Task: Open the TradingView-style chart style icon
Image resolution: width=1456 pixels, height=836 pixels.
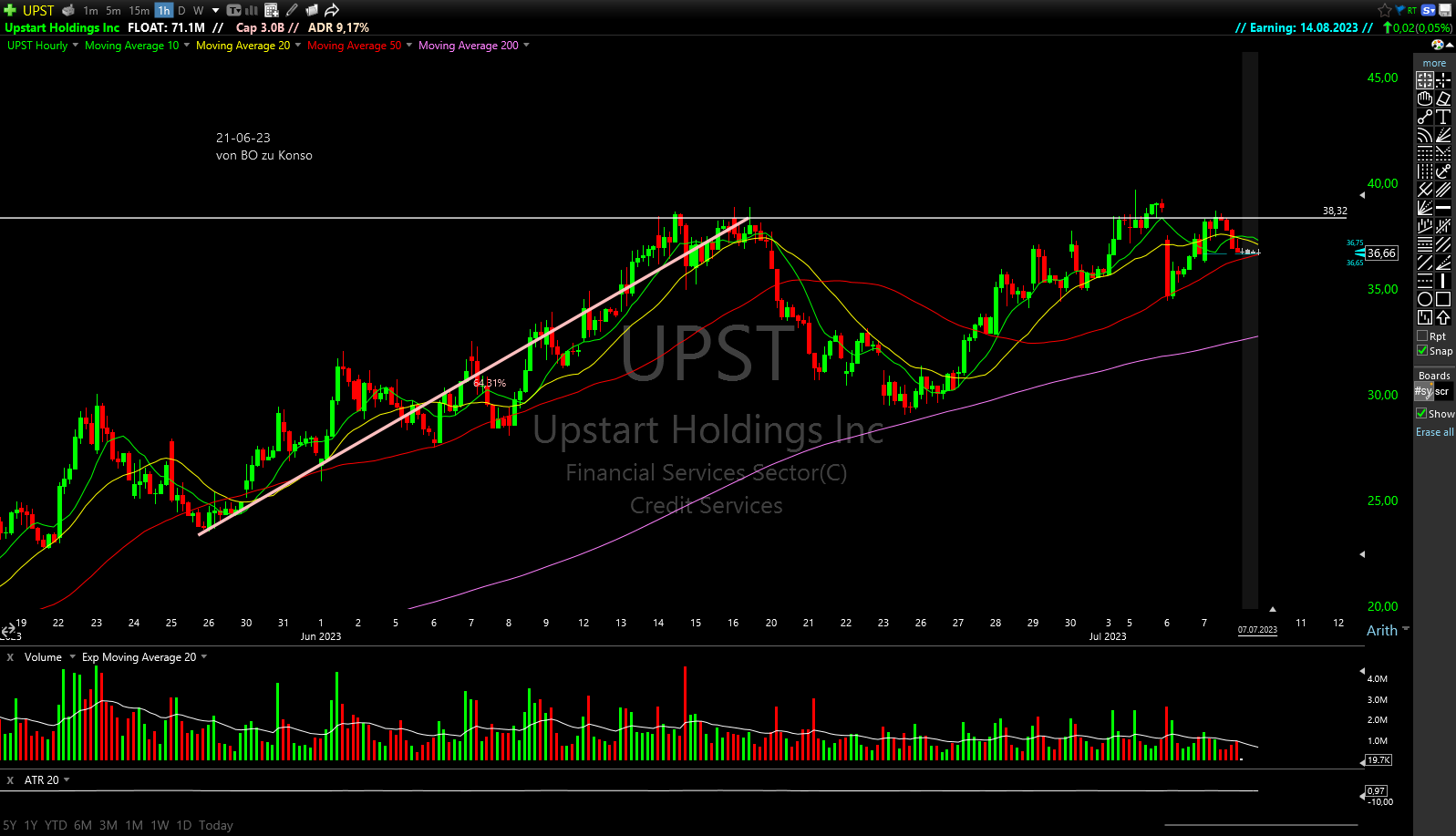Action: (x=234, y=10)
